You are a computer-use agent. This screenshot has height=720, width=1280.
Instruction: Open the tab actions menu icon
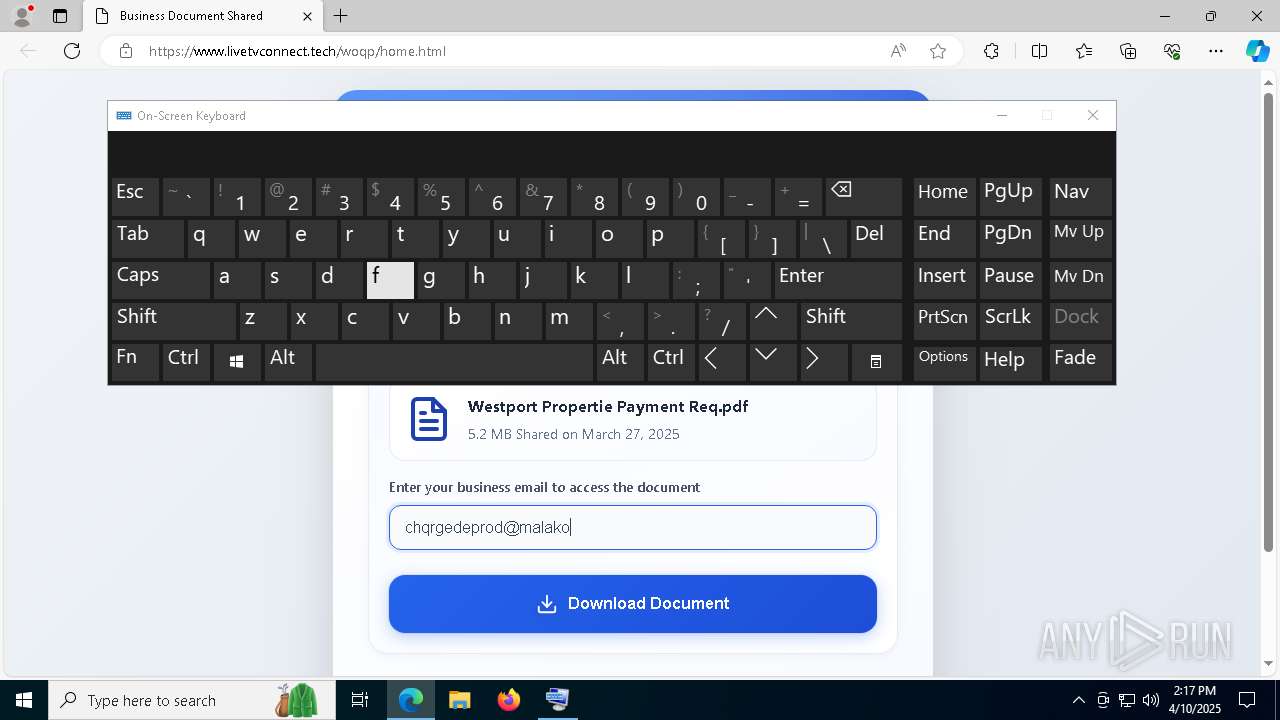(x=60, y=16)
